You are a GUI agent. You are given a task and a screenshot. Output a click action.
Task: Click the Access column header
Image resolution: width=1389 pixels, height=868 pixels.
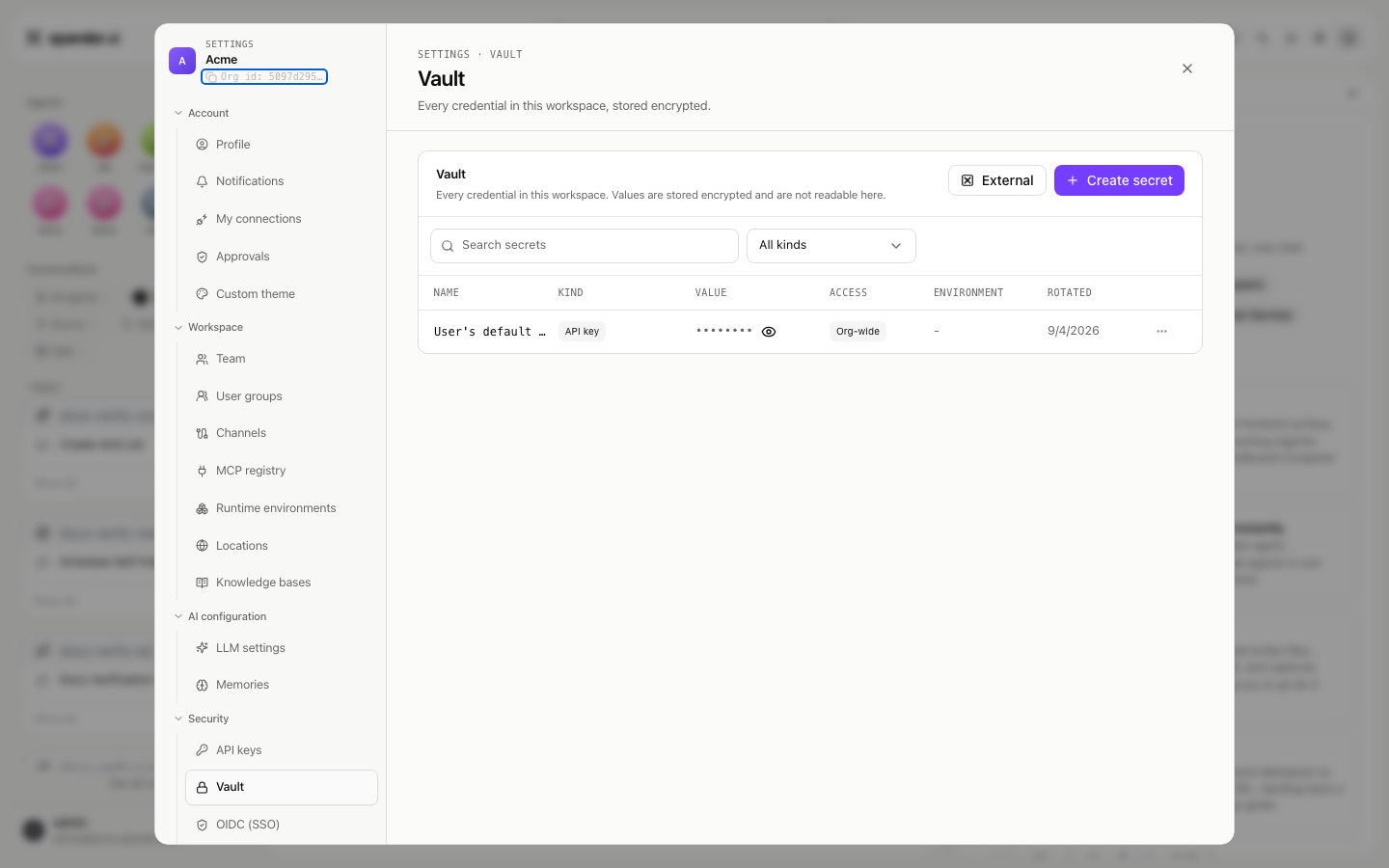click(849, 292)
